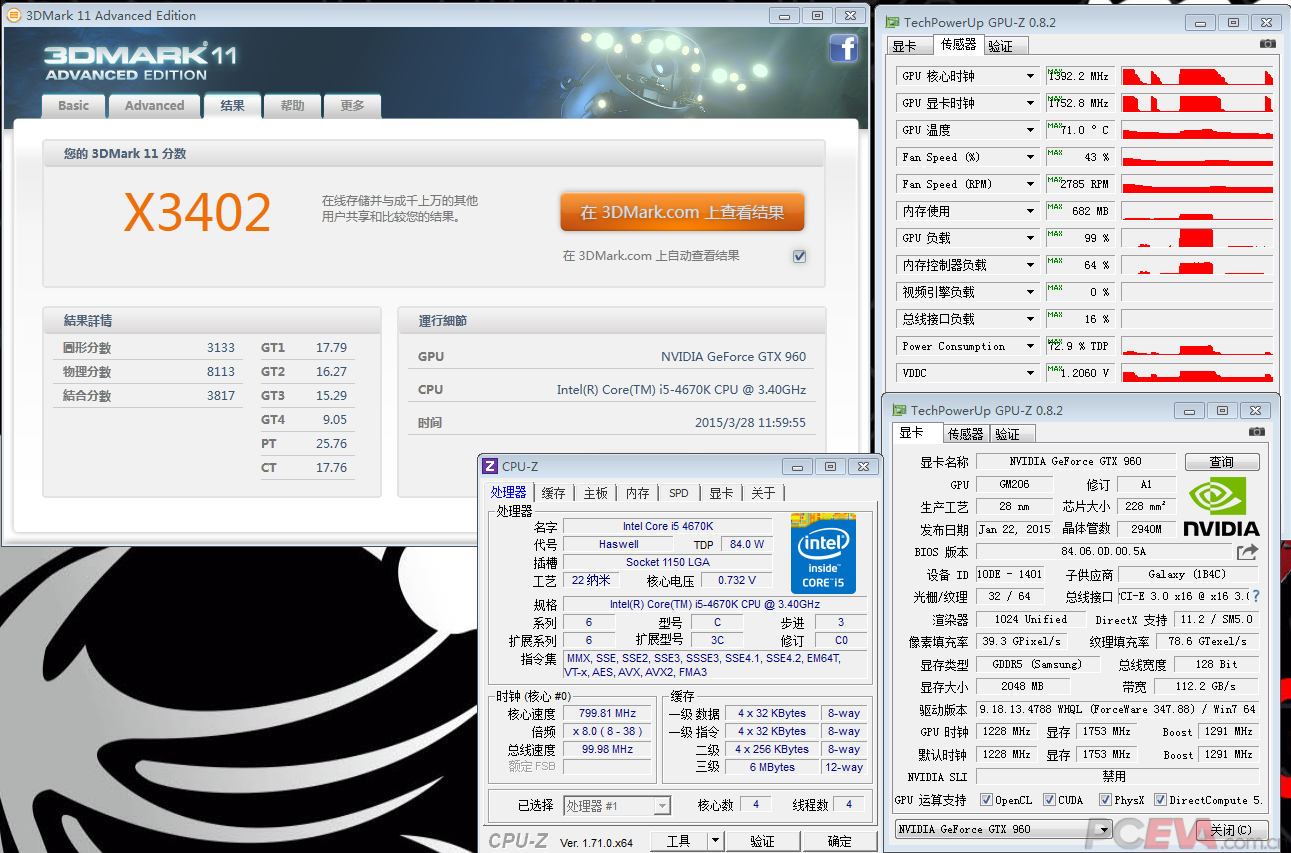Image resolution: width=1291 pixels, height=853 pixels.
Task: Open the Fan Speed (%) sensor dropdown
Action: point(1030,157)
